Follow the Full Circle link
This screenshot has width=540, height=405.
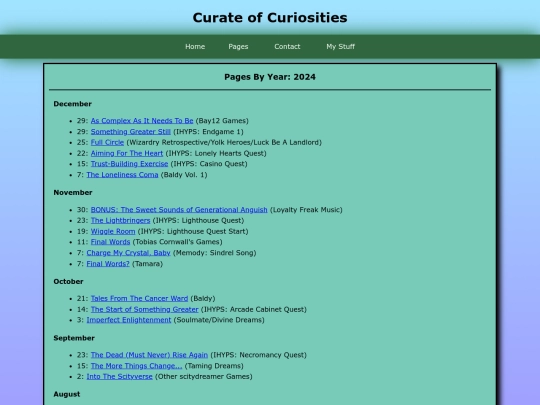(x=107, y=142)
